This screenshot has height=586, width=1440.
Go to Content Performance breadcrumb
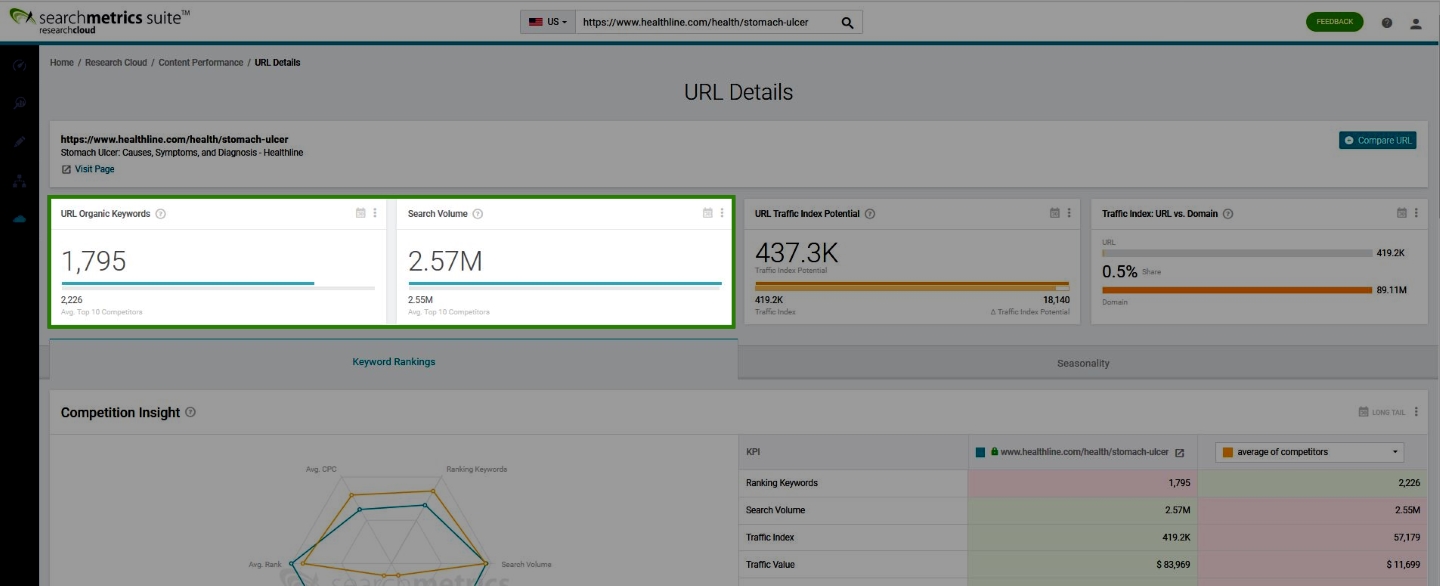point(200,62)
